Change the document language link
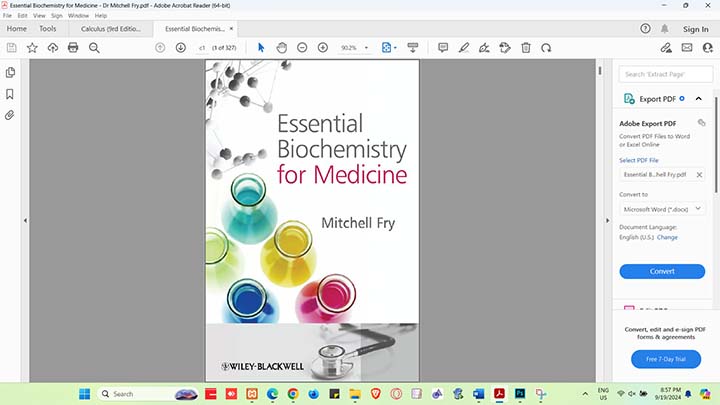This screenshot has height=405, width=720. pyautogui.click(x=667, y=238)
